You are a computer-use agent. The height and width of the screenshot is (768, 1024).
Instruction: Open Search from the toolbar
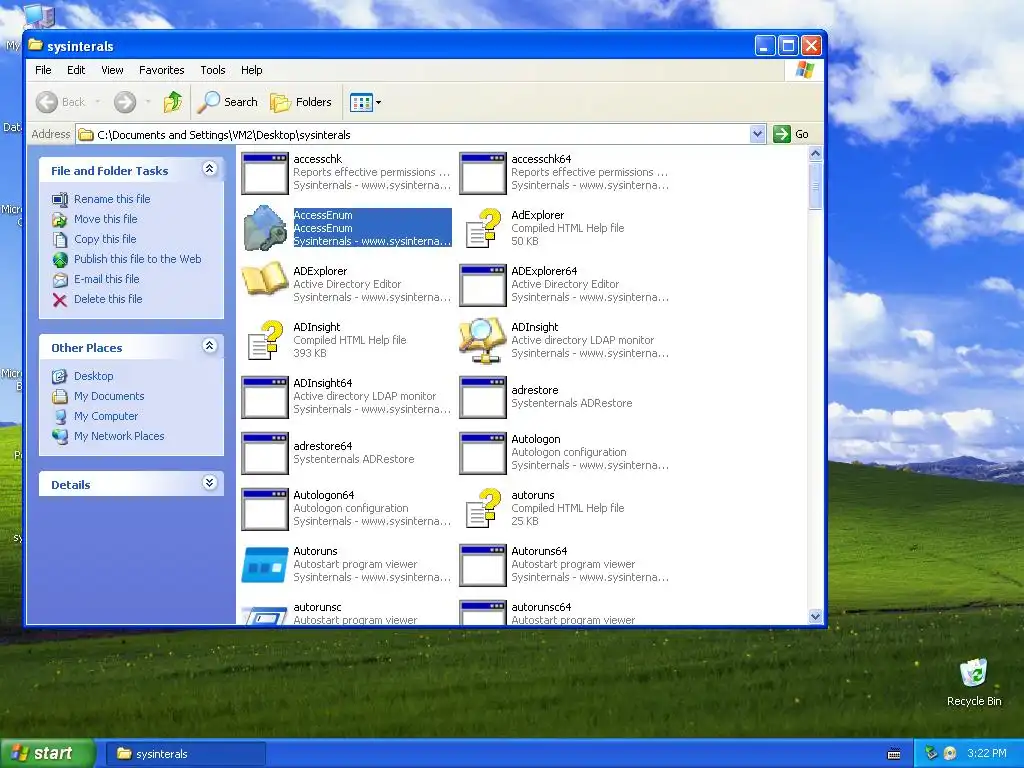coord(228,102)
